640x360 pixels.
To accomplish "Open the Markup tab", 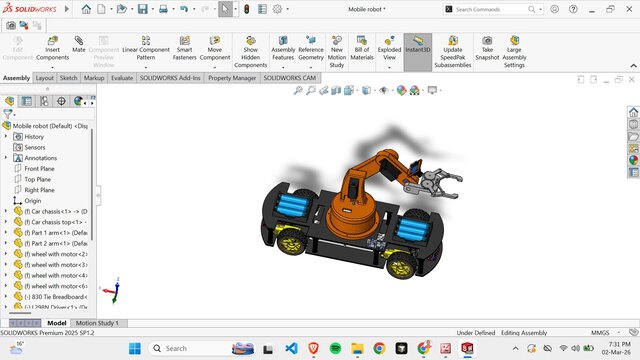I will (94, 78).
